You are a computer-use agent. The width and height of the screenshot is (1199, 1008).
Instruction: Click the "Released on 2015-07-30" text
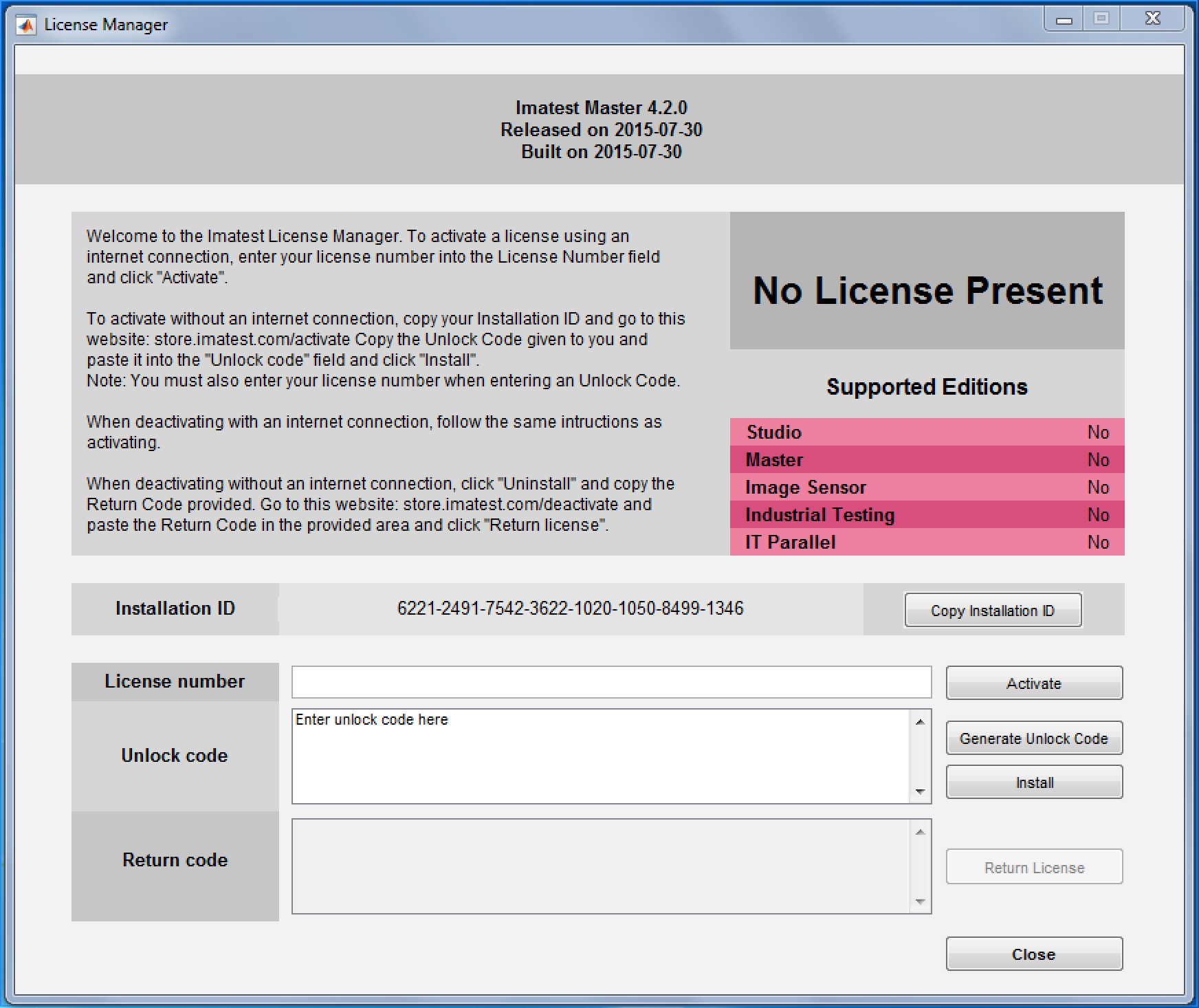coord(602,130)
